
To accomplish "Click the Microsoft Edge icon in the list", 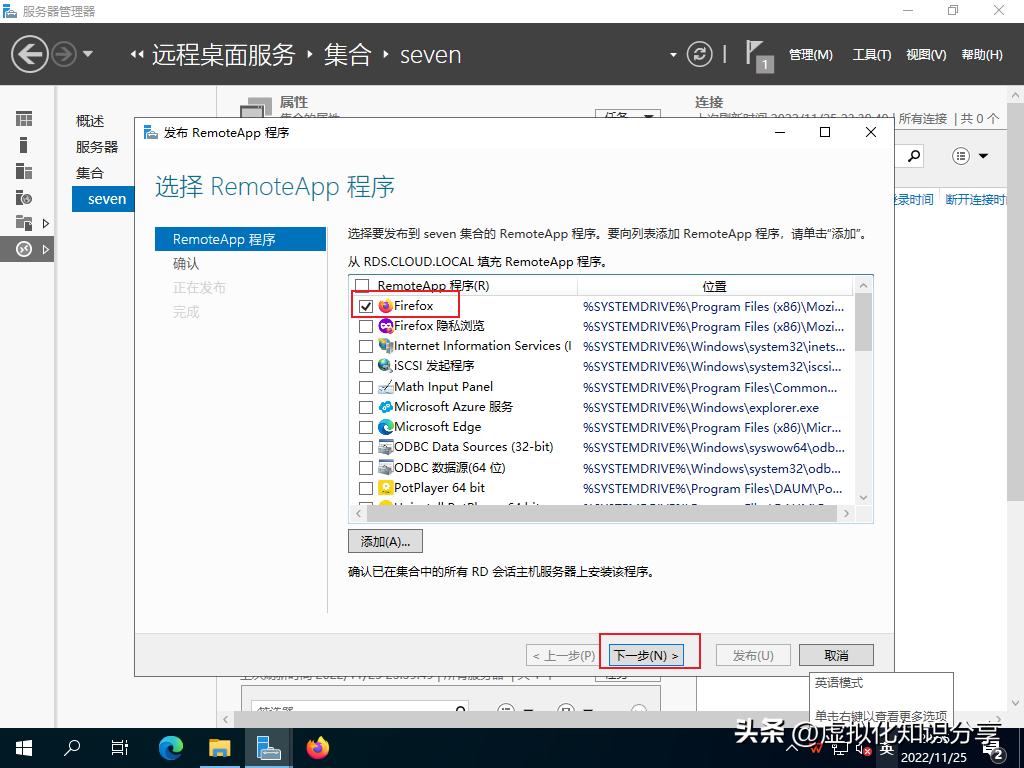I will click(387, 427).
